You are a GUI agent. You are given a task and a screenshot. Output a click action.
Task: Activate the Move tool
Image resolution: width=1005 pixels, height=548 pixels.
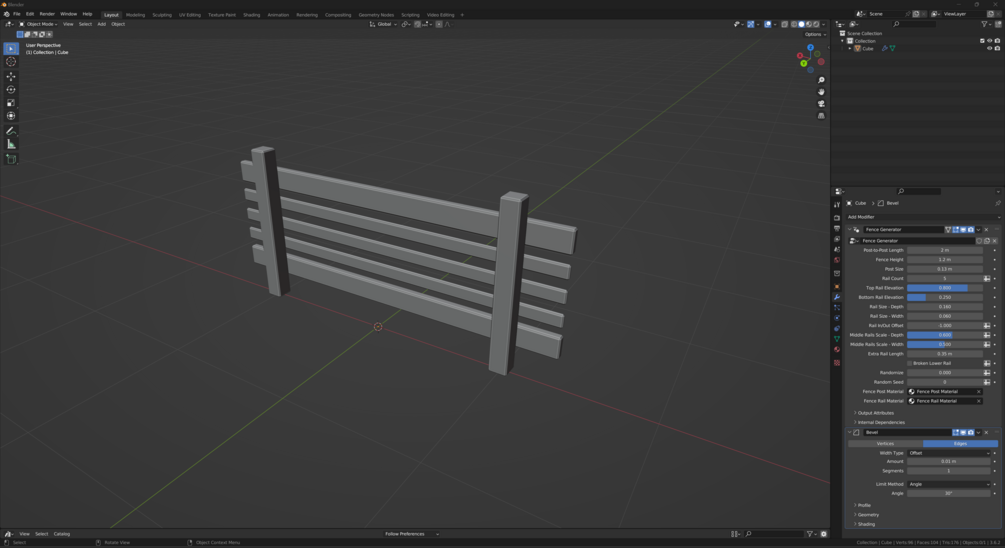tap(11, 76)
